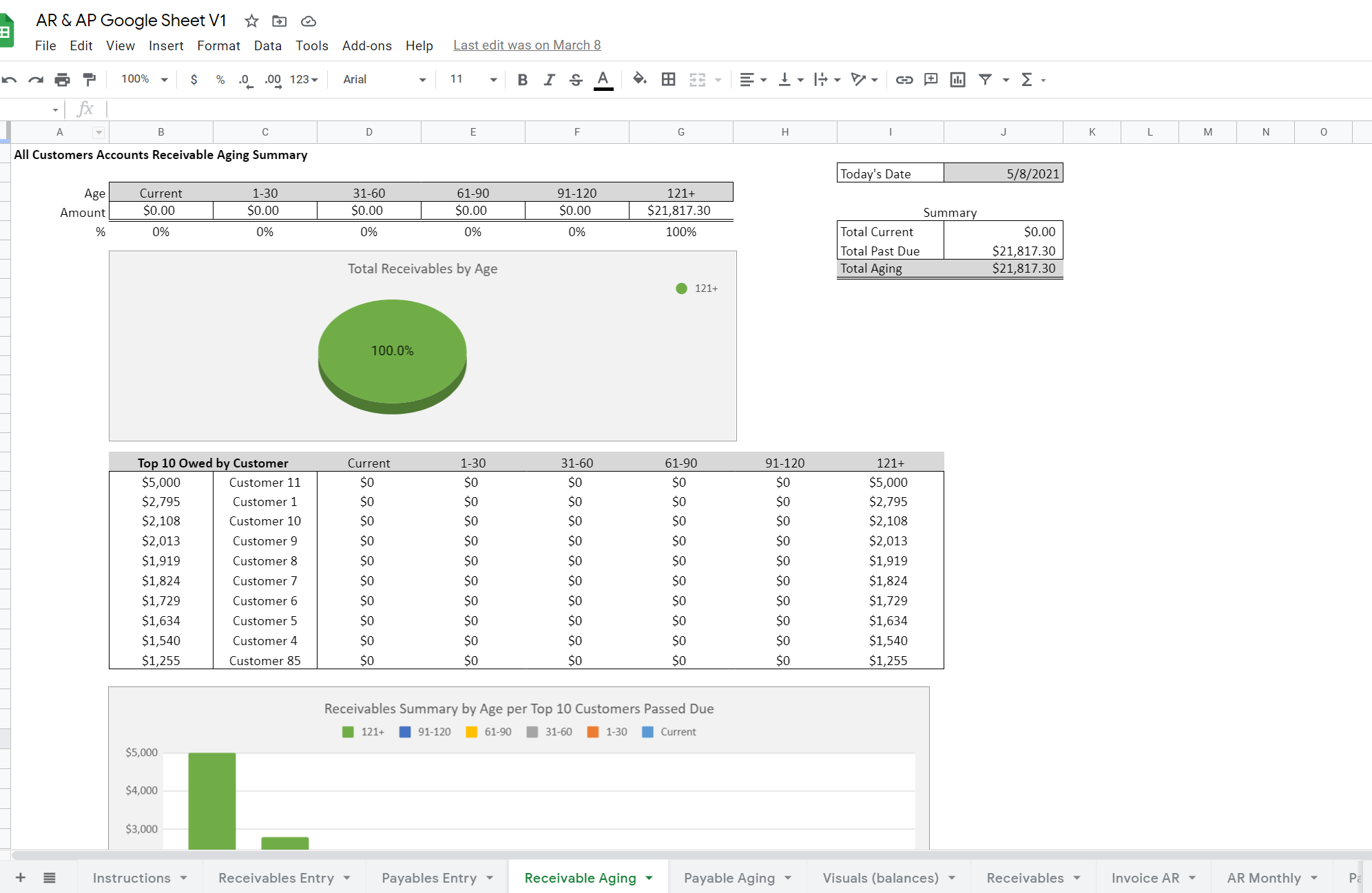Open the Insert menu
The width and height of the screenshot is (1372, 893).
[x=166, y=45]
